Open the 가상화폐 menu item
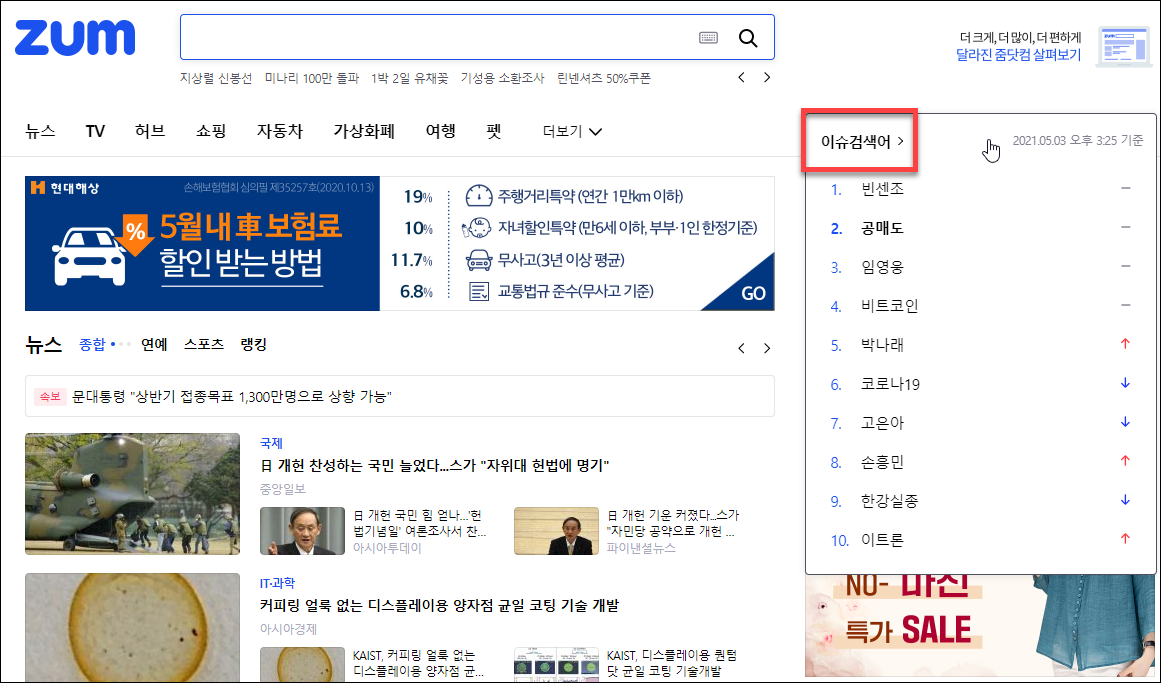The width and height of the screenshot is (1161, 683). click(x=364, y=131)
